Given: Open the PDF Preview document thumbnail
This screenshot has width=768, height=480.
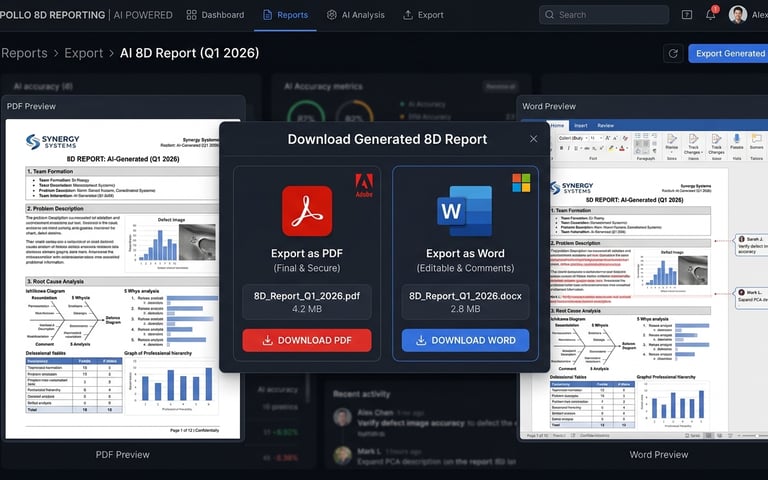Looking at the screenshot, I should (x=122, y=279).
